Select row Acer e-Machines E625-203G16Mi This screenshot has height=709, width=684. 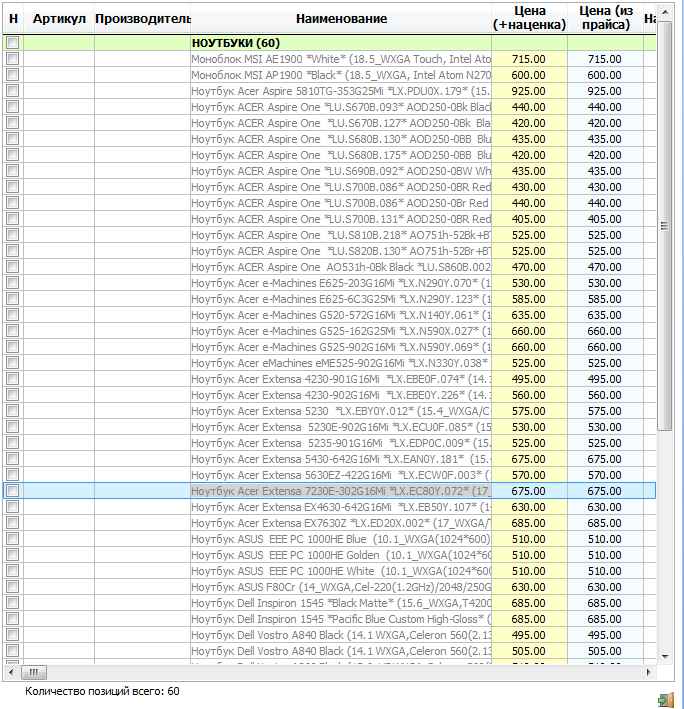point(330,283)
